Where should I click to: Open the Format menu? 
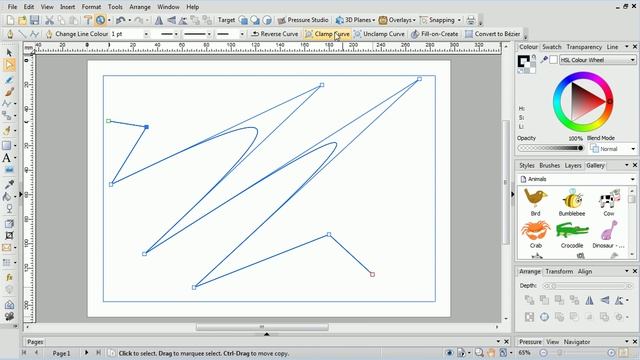click(91, 7)
